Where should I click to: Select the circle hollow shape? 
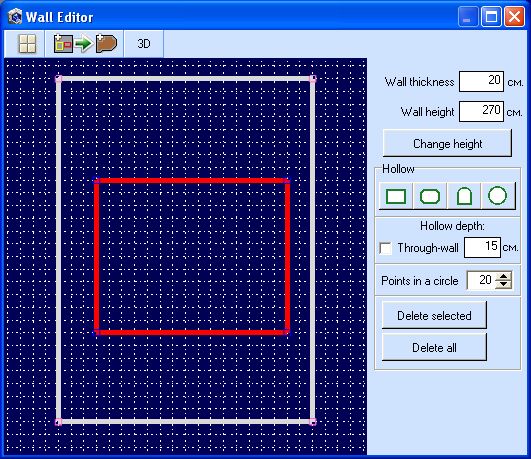click(x=497, y=196)
